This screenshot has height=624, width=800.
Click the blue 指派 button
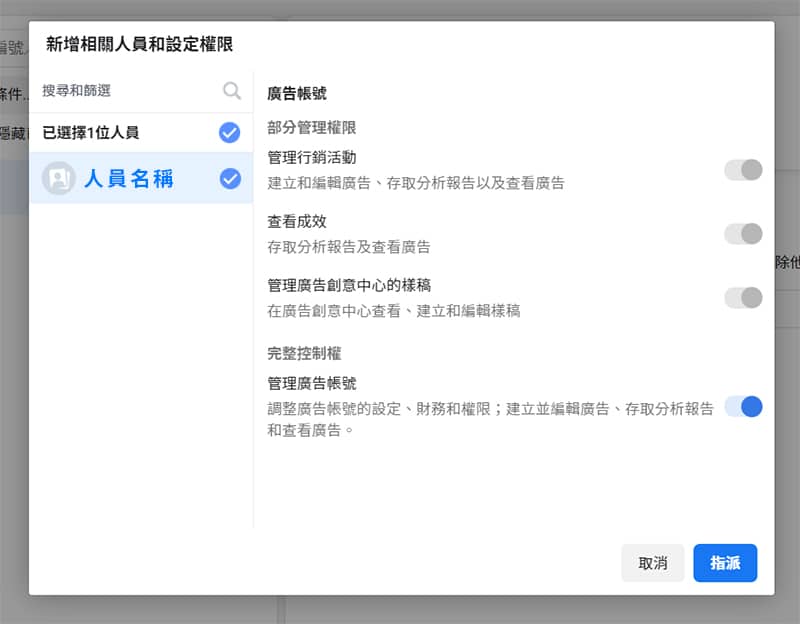pyautogui.click(x=725, y=563)
